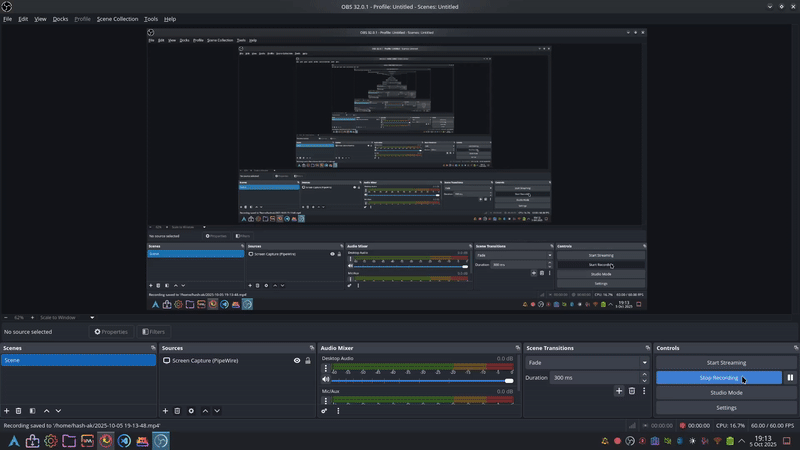
Task: Open the View menu
Action: tap(40, 19)
